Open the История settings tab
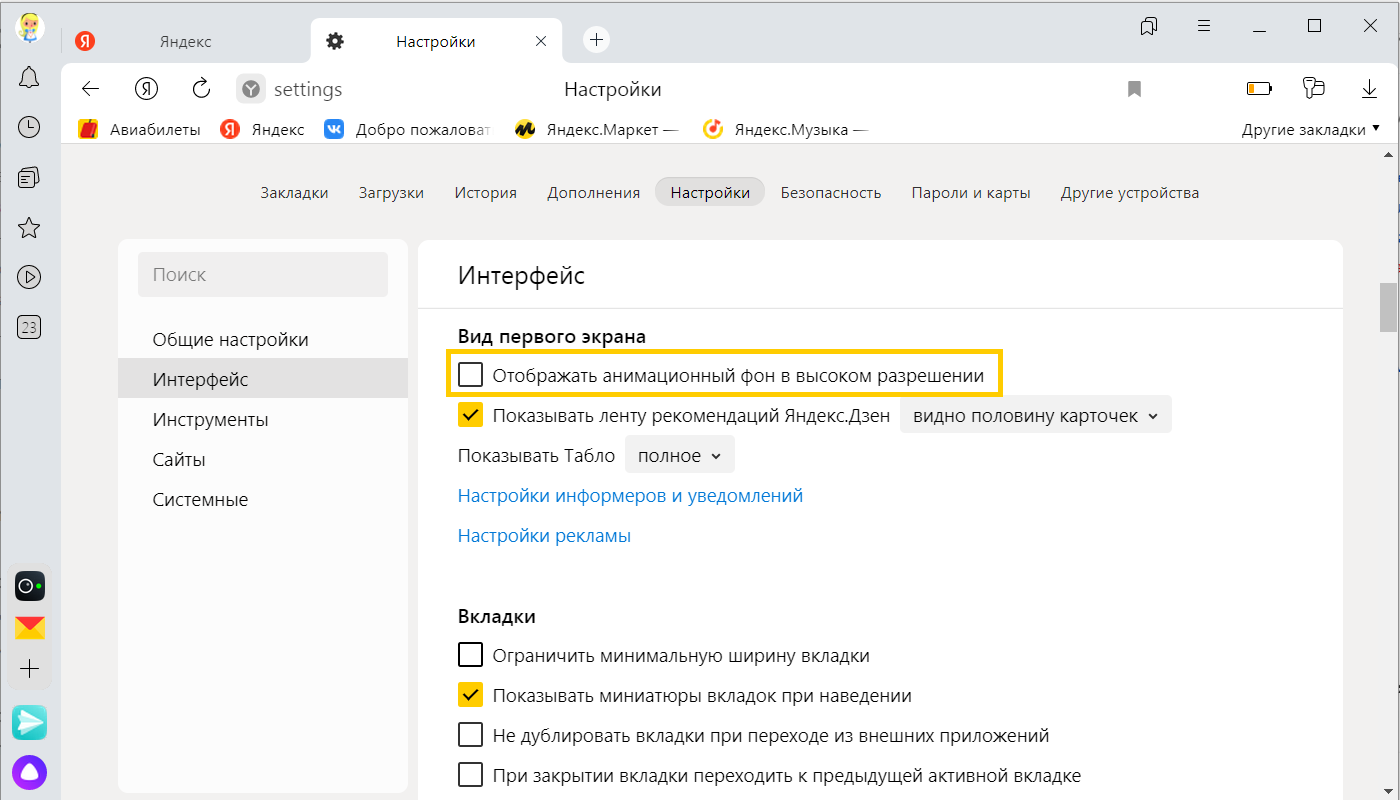The height and width of the screenshot is (800, 1400). point(485,192)
